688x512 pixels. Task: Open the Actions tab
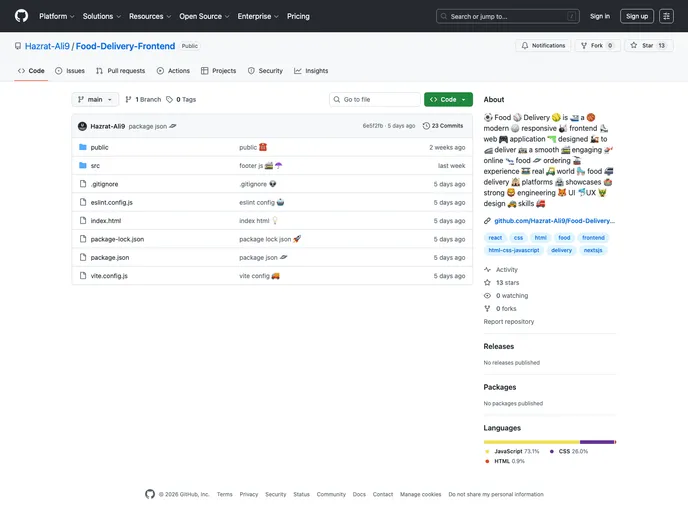click(x=174, y=71)
